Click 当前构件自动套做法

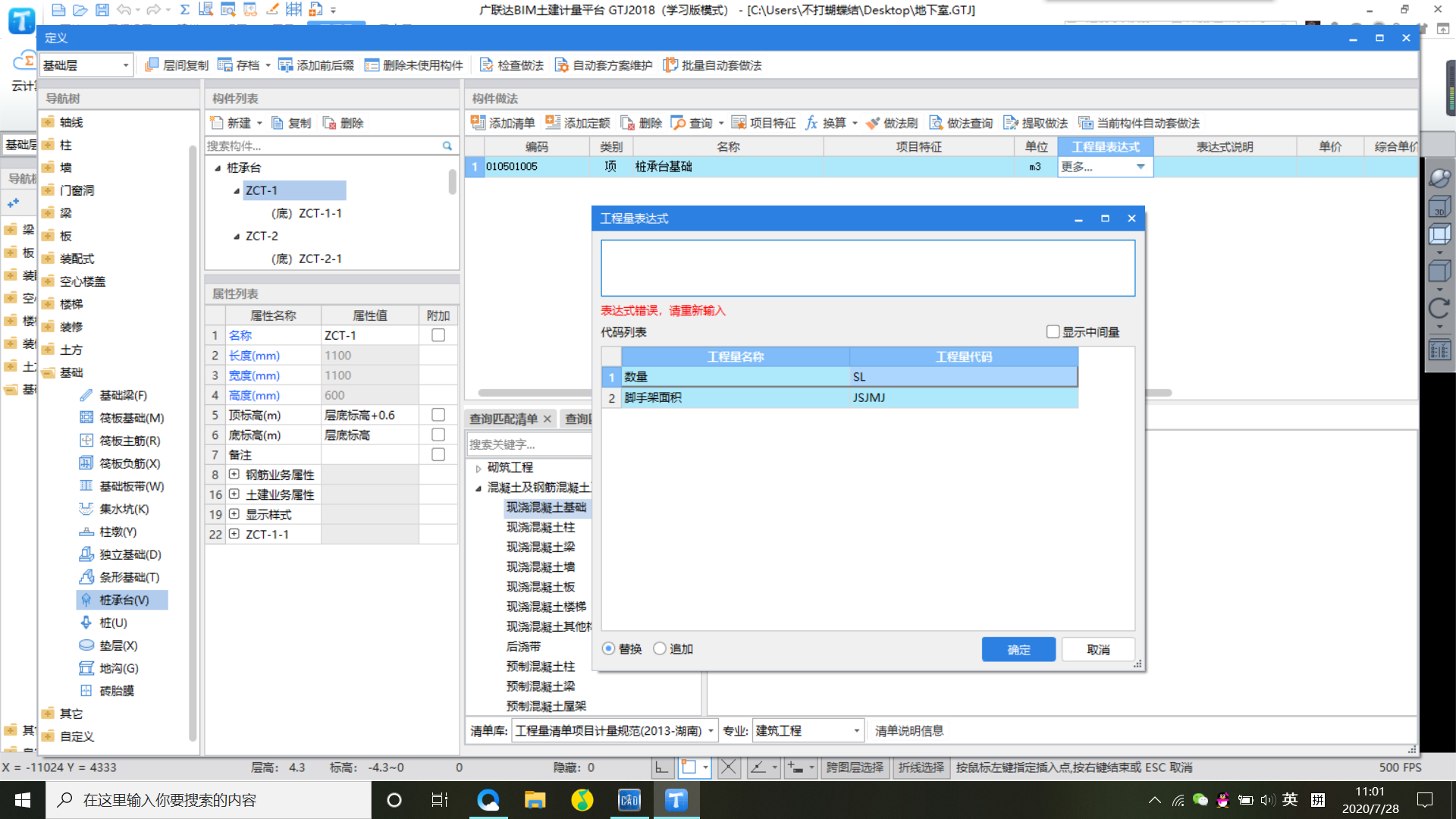pos(1139,123)
